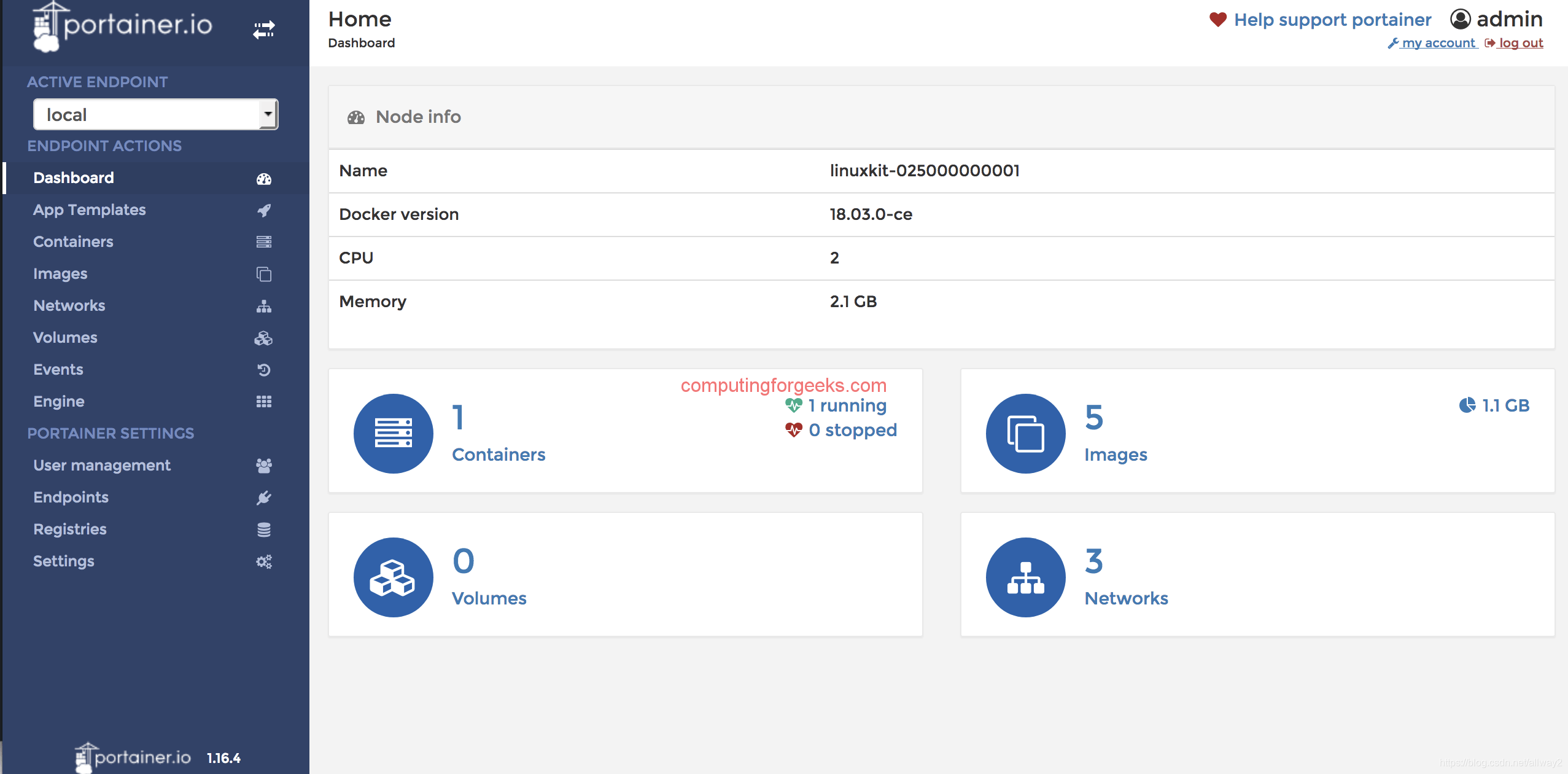Open the Engine sidebar item
Screen dimensions: 1568x774
[x=156, y=402]
